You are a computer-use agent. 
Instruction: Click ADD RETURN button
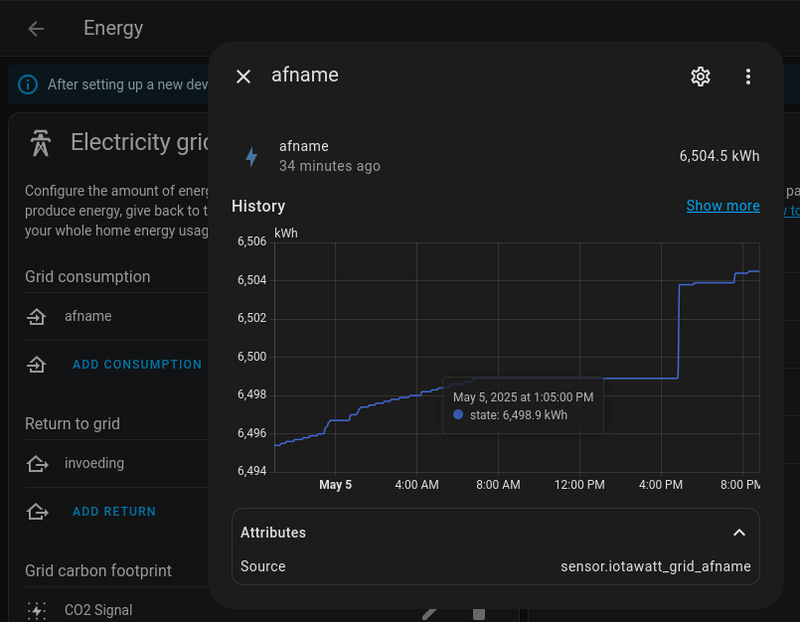(114, 512)
